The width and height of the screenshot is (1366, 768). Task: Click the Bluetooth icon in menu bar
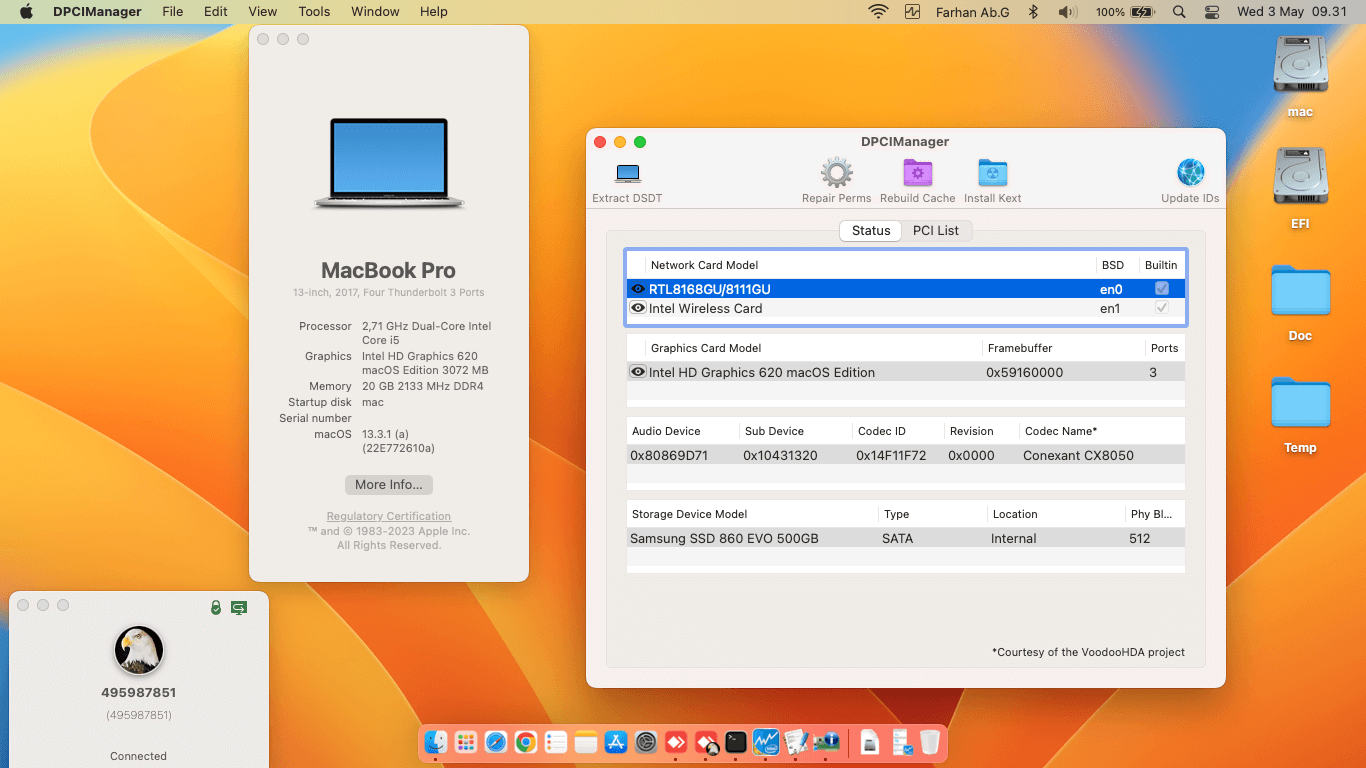[1032, 11]
